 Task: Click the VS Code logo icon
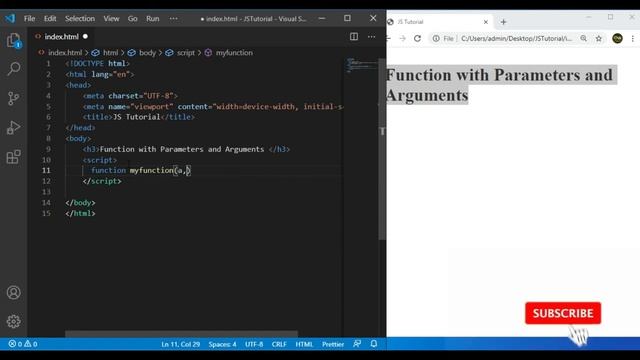[10, 18]
